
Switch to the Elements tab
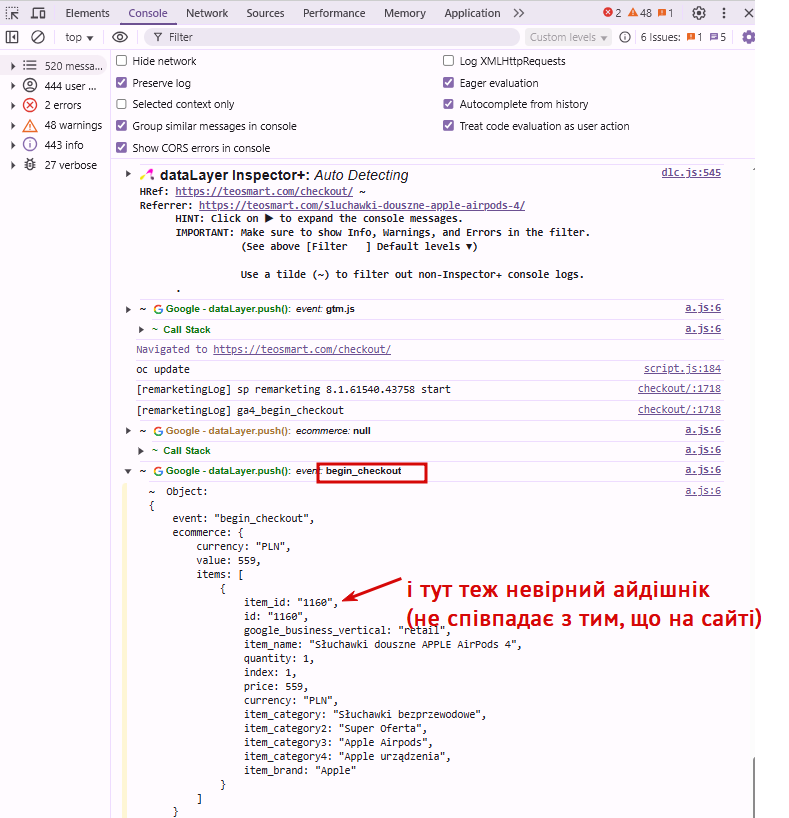click(87, 13)
